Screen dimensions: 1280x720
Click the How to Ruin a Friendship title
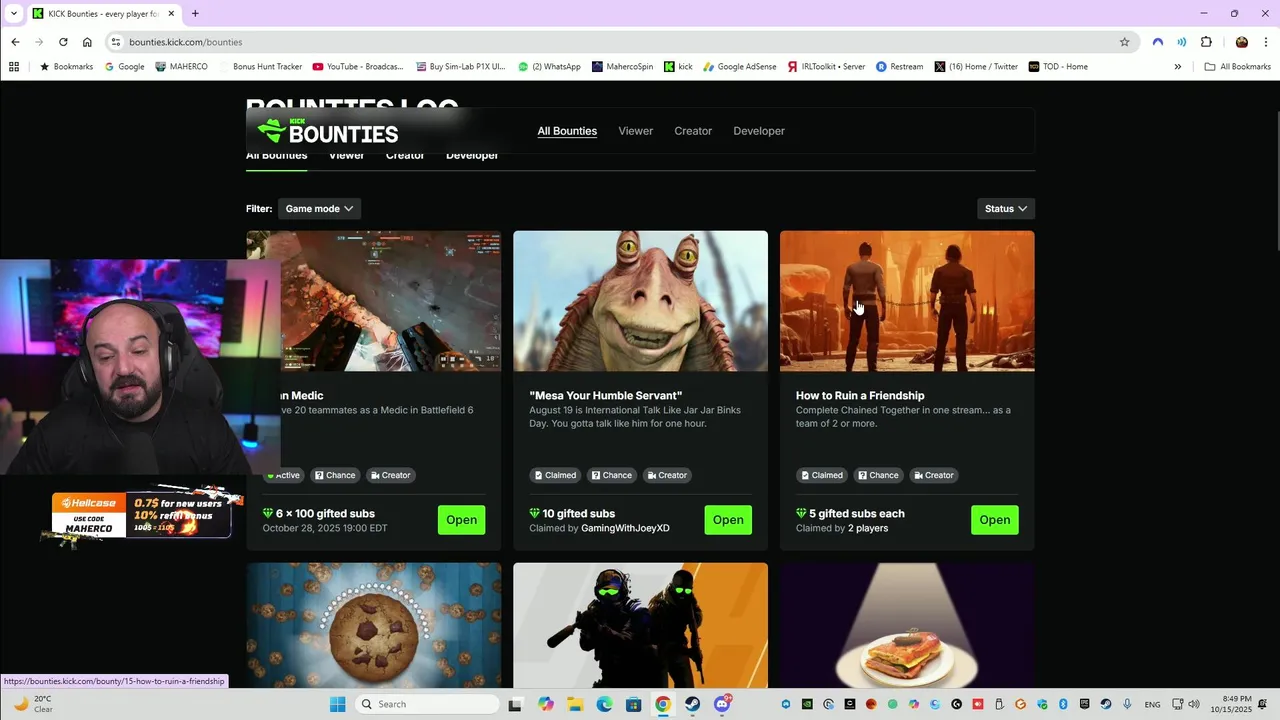point(860,396)
